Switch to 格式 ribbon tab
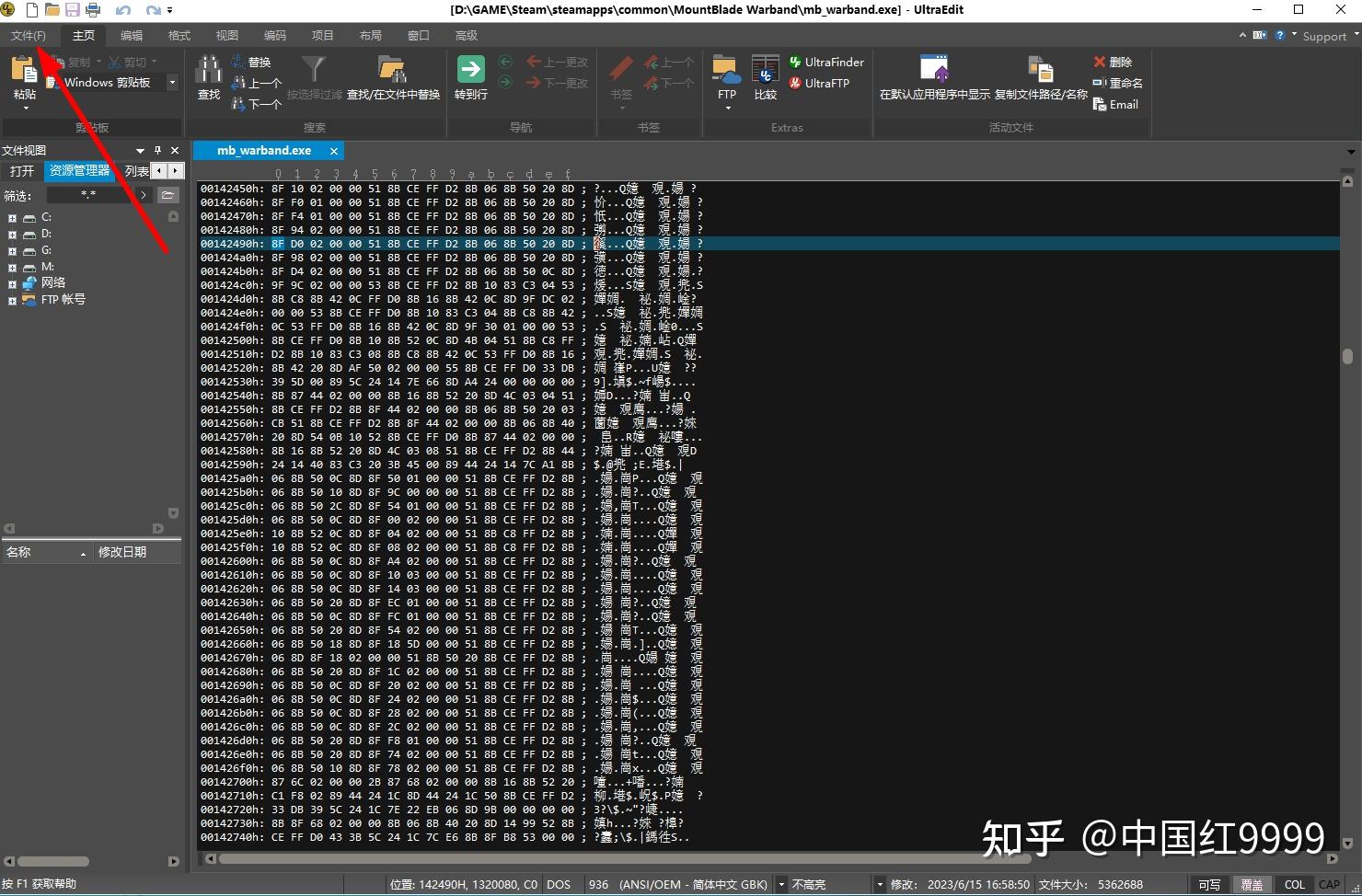The image size is (1362, 896). 179,35
